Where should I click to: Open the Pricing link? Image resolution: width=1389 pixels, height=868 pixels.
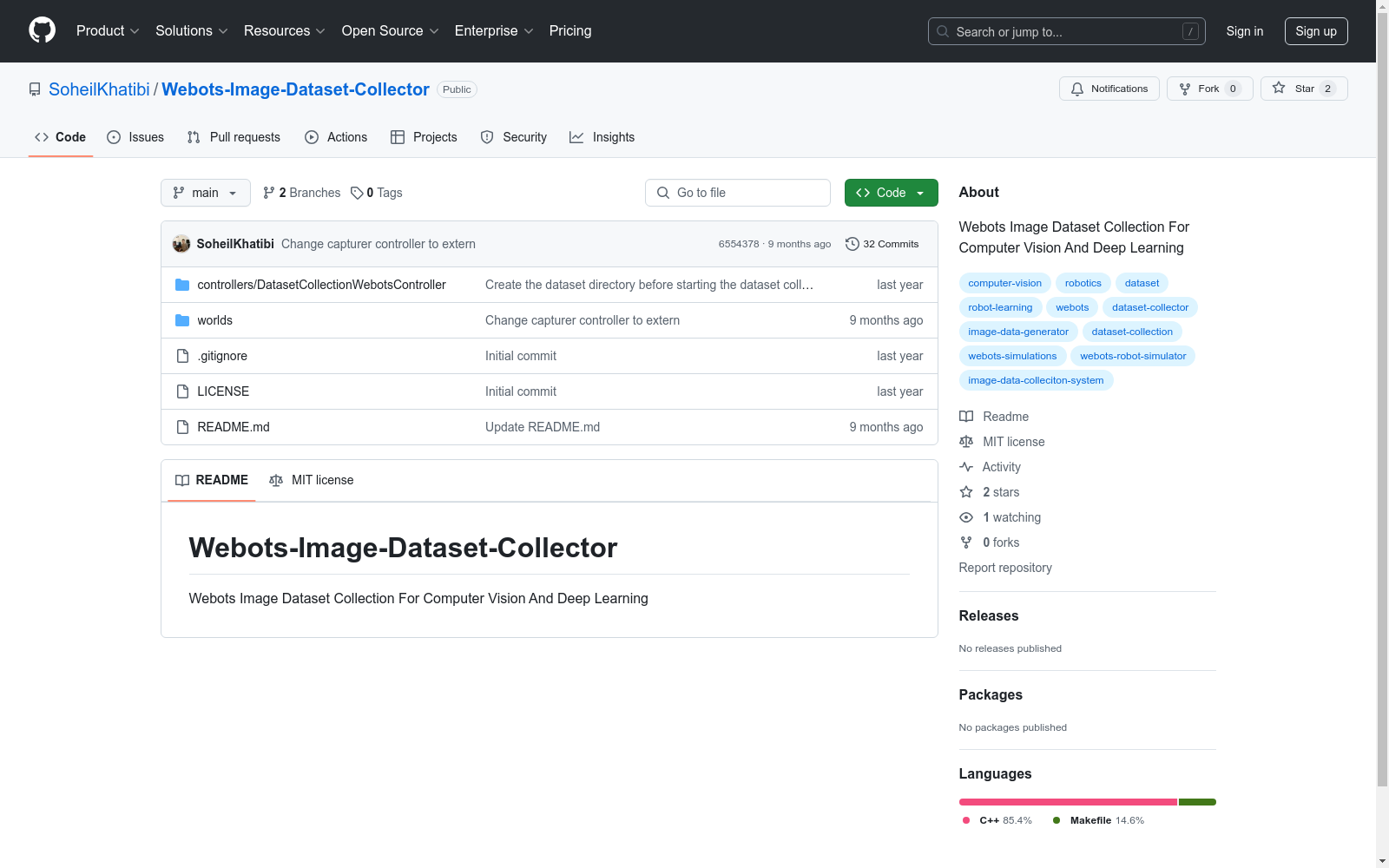coord(570,31)
